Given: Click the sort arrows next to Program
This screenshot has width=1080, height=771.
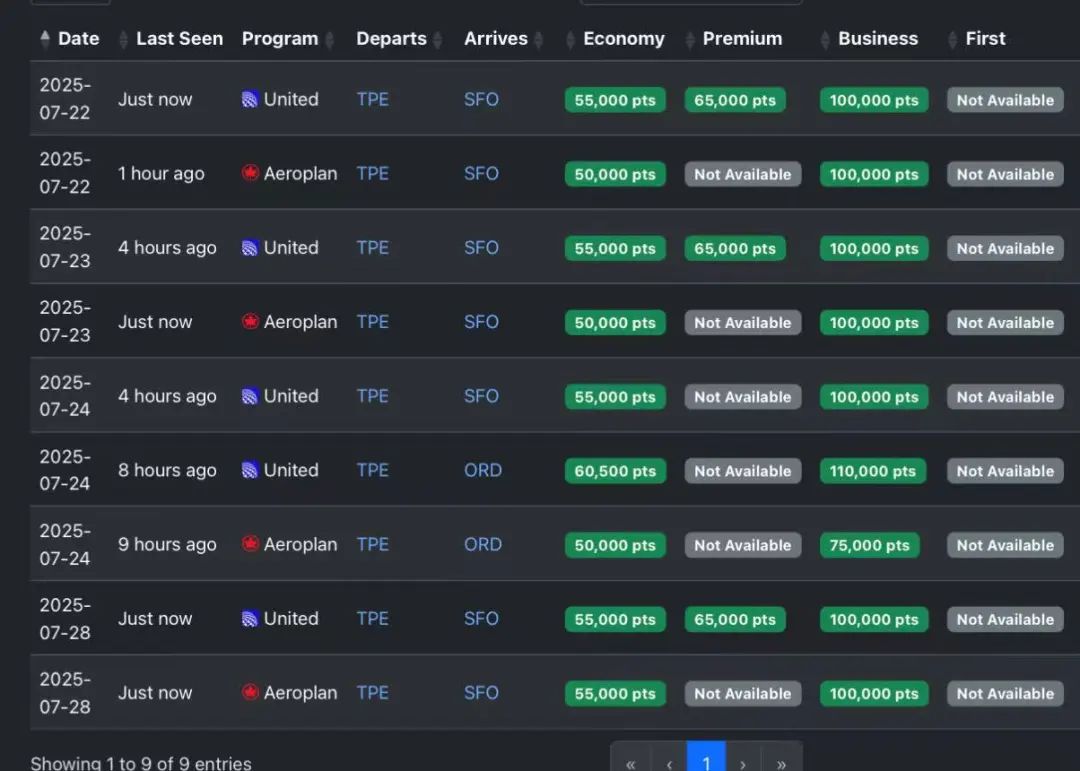Looking at the screenshot, I should (327, 40).
